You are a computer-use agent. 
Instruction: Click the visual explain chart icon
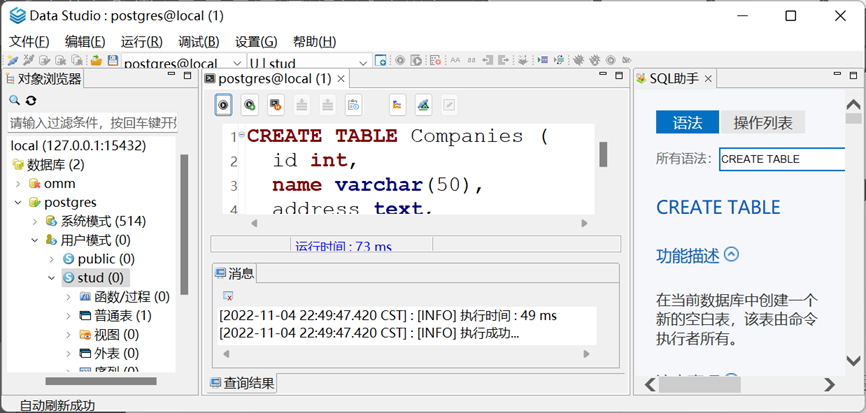(424, 104)
